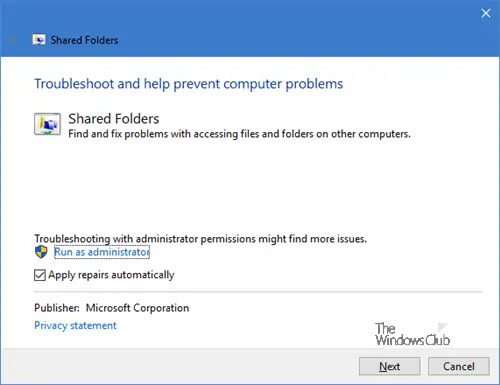Viewport: 500px width, 385px height.
Task: Go back using the faded back arrow
Action: (x=13, y=40)
